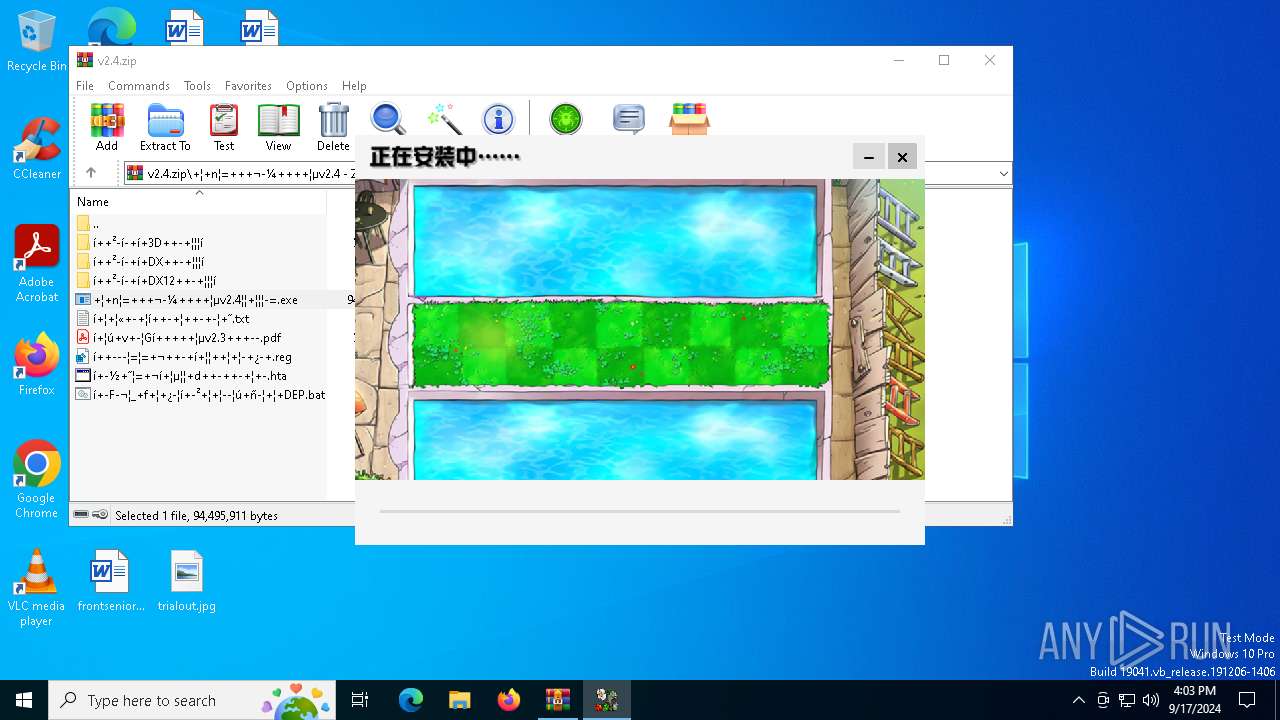Open the volume control tray icon

(1151, 700)
